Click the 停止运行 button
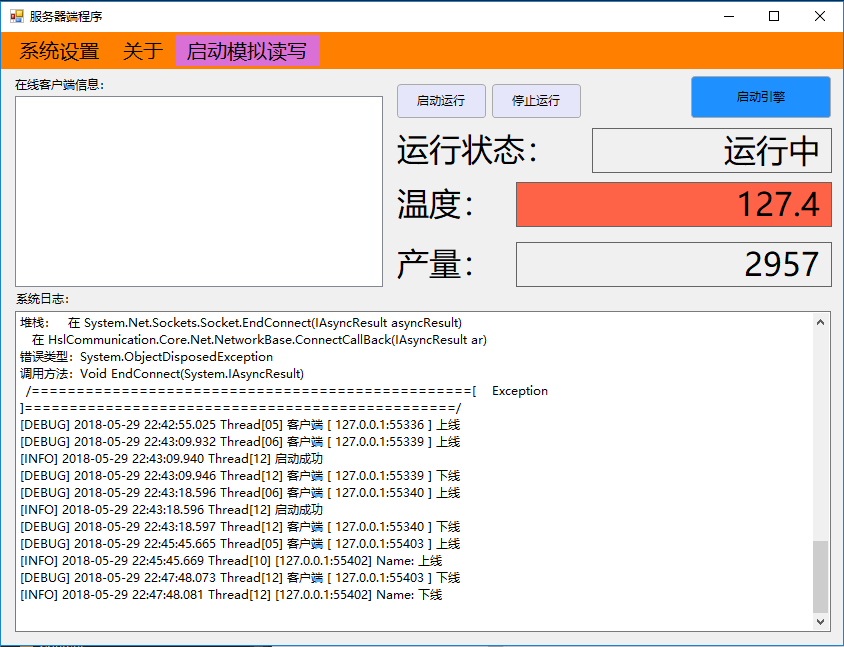The width and height of the screenshot is (844, 647). coord(536,101)
